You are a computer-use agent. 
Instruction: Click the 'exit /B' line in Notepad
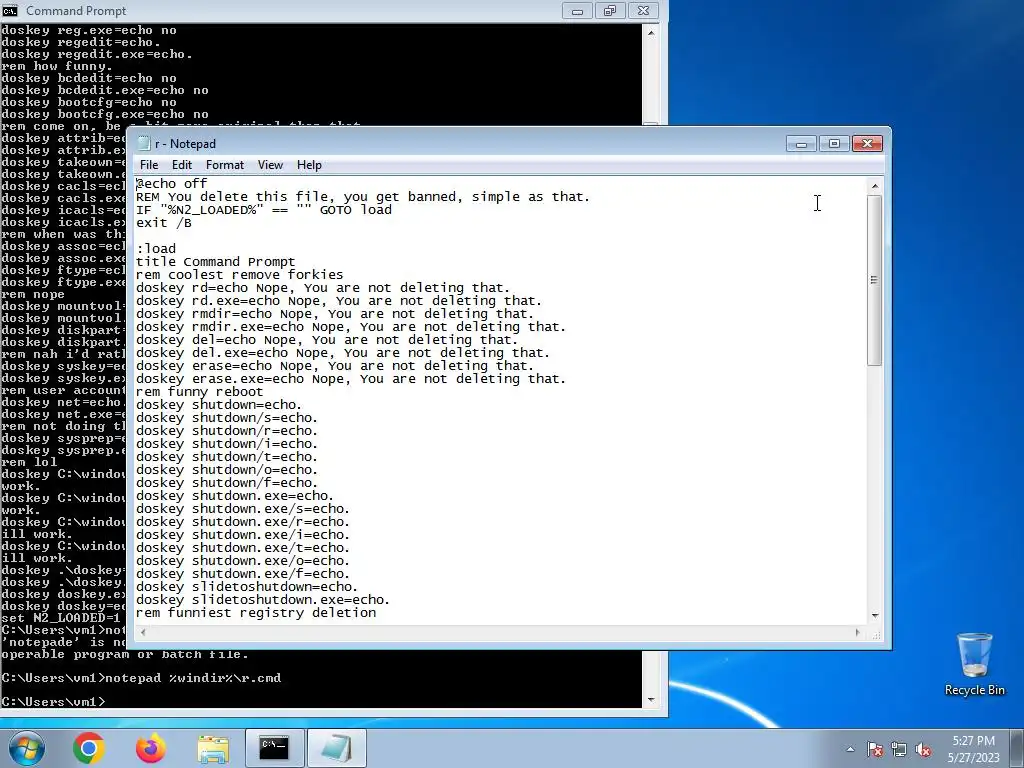coord(164,223)
